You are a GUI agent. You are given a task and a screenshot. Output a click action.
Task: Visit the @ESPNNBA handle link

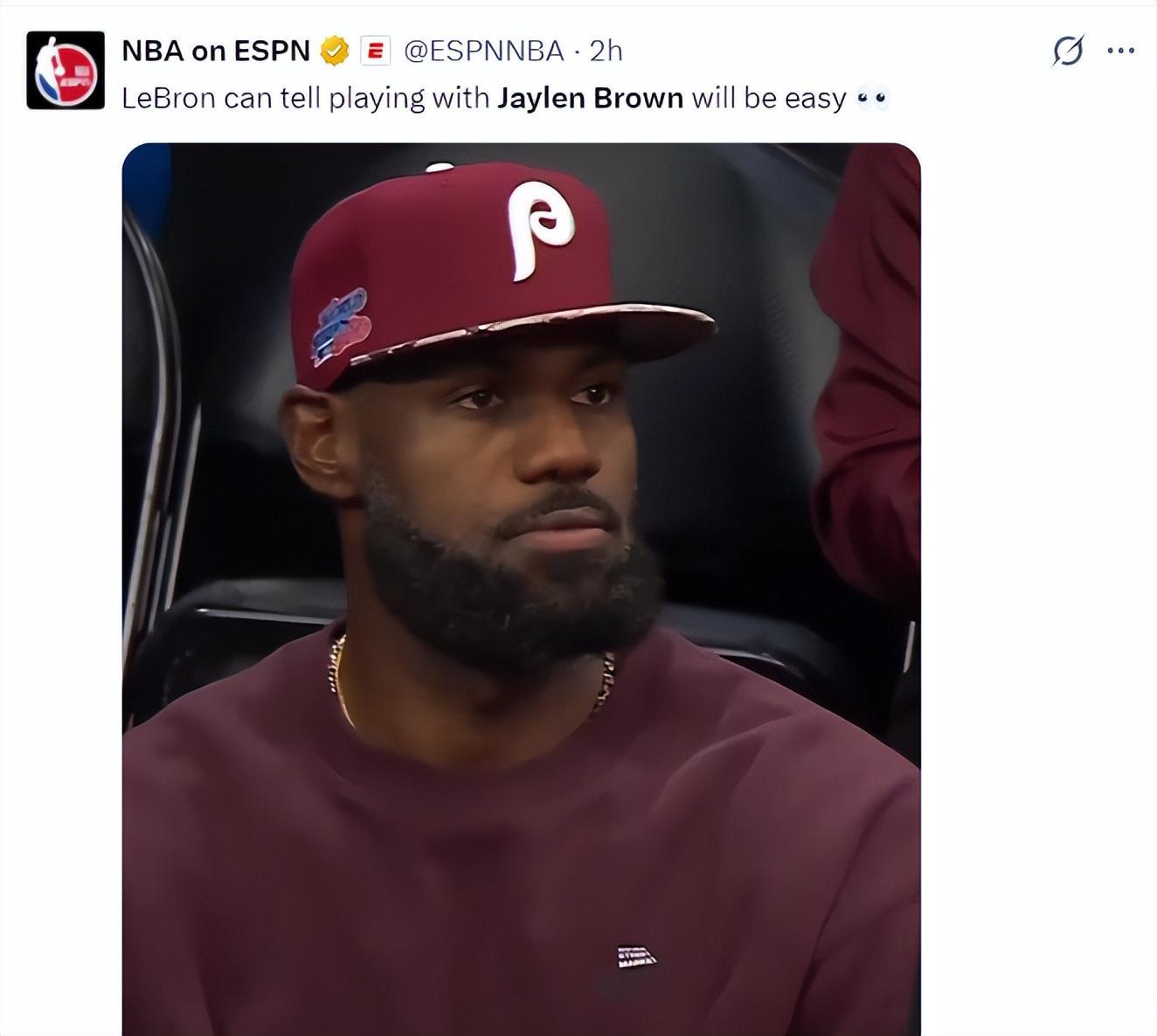tap(484, 51)
